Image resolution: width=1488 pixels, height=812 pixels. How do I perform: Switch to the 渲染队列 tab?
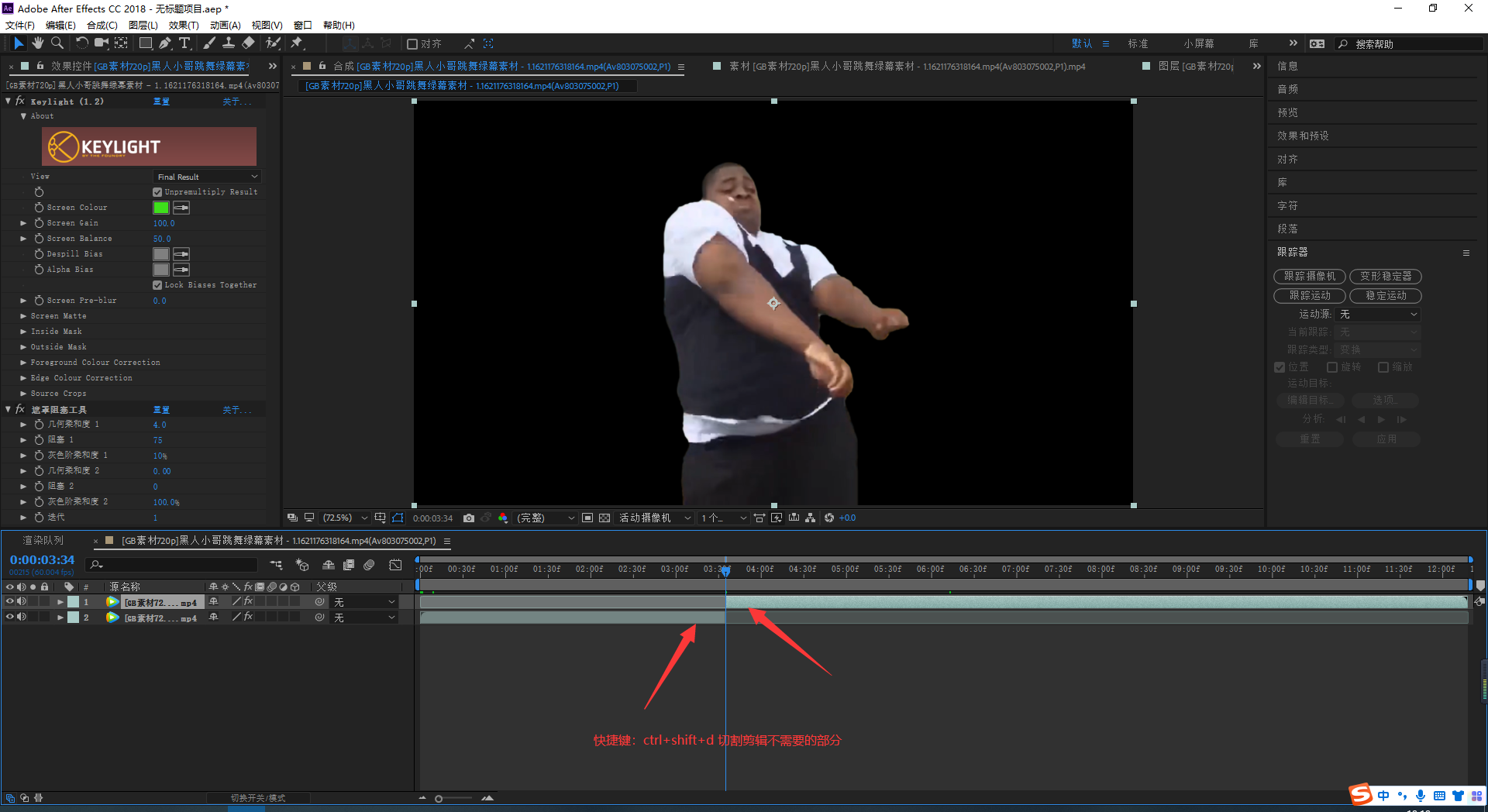(x=43, y=541)
